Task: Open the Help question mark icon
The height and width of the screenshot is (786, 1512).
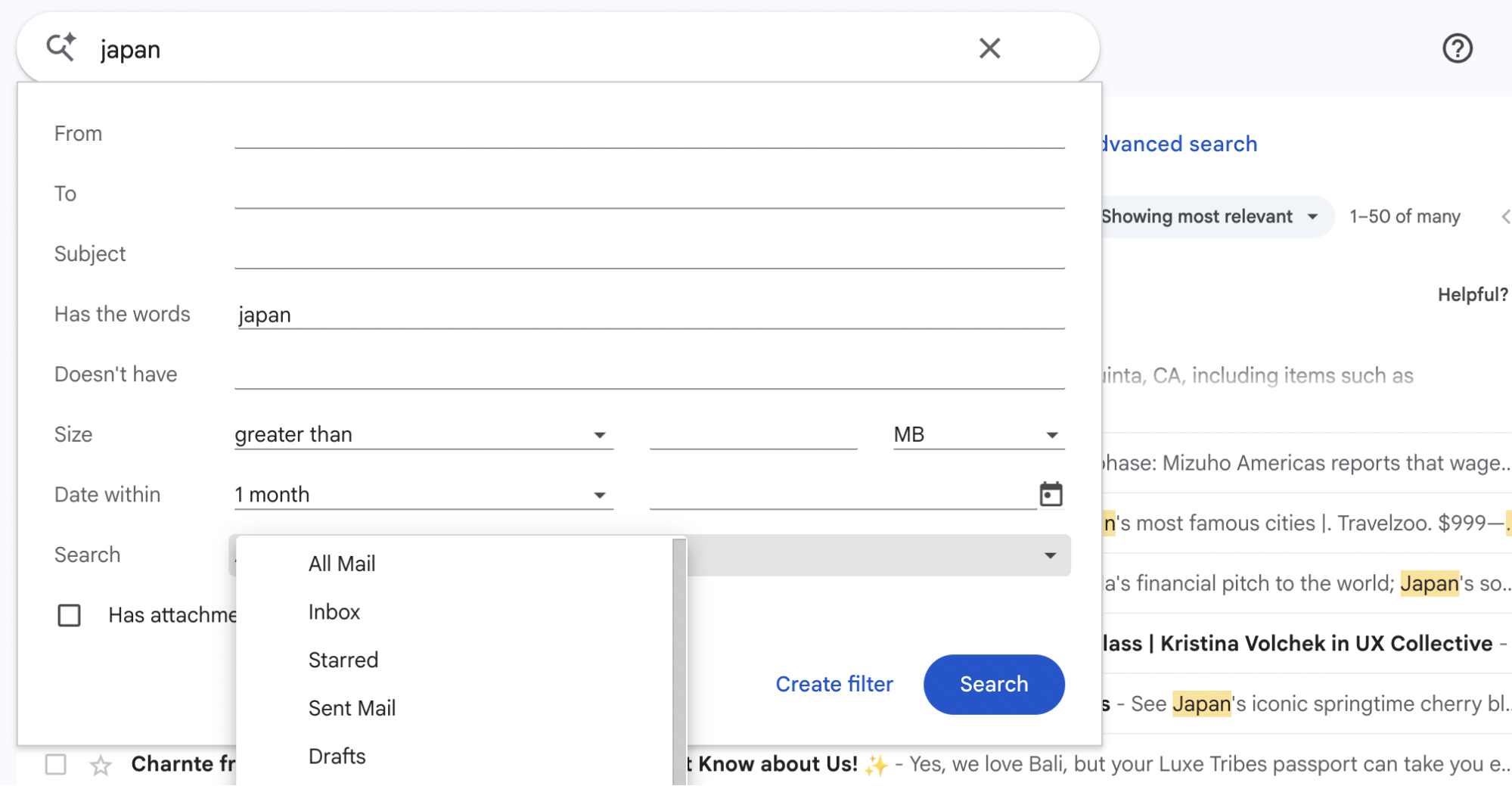Action: click(x=1457, y=48)
